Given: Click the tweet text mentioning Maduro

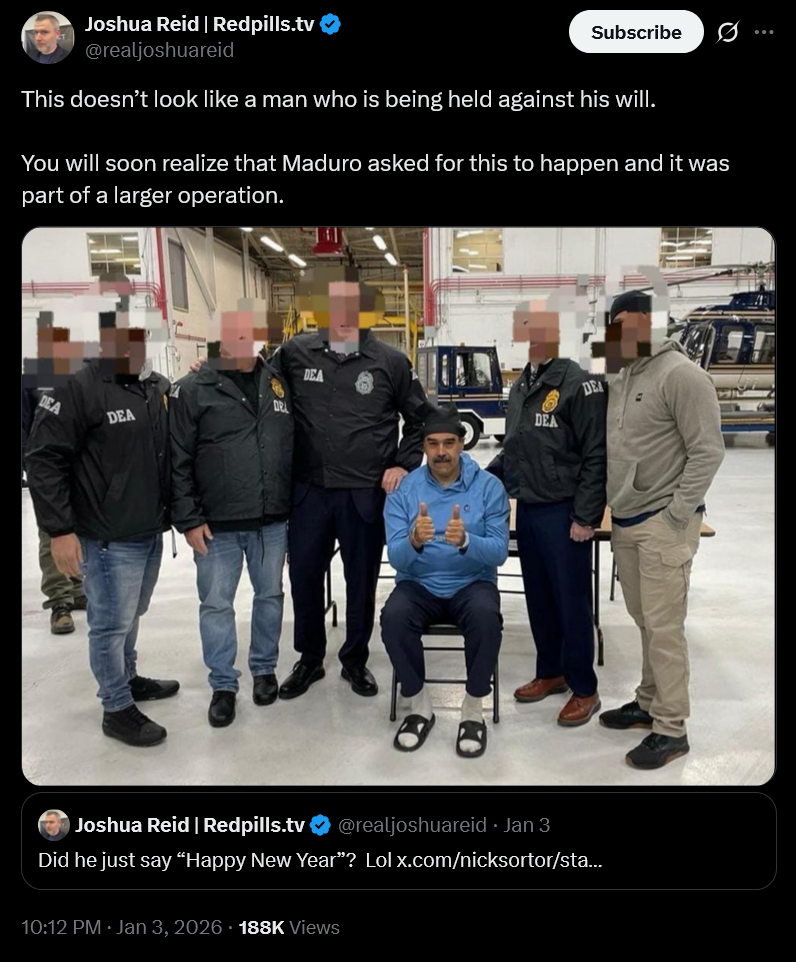Looking at the screenshot, I should (375, 179).
